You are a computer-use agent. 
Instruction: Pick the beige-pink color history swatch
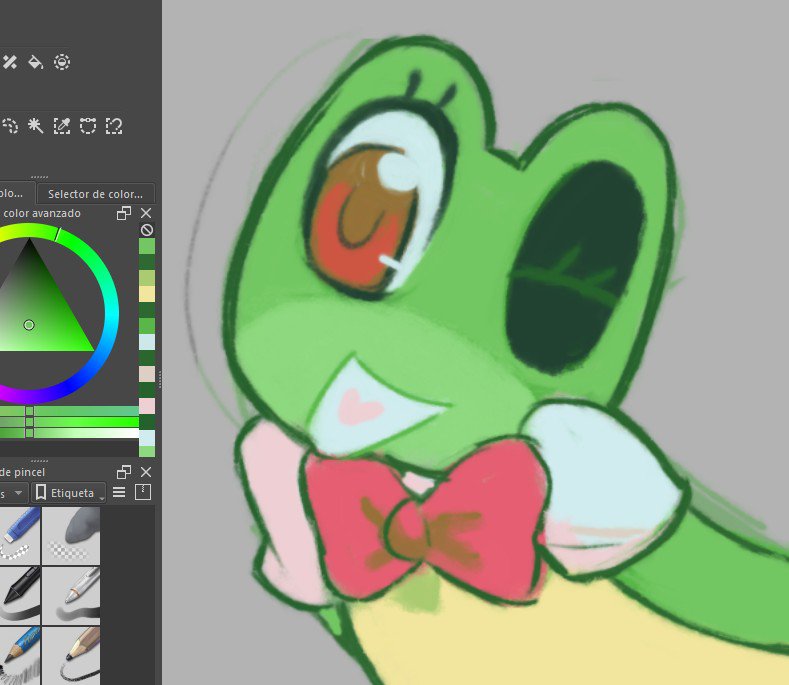(147, 374)
